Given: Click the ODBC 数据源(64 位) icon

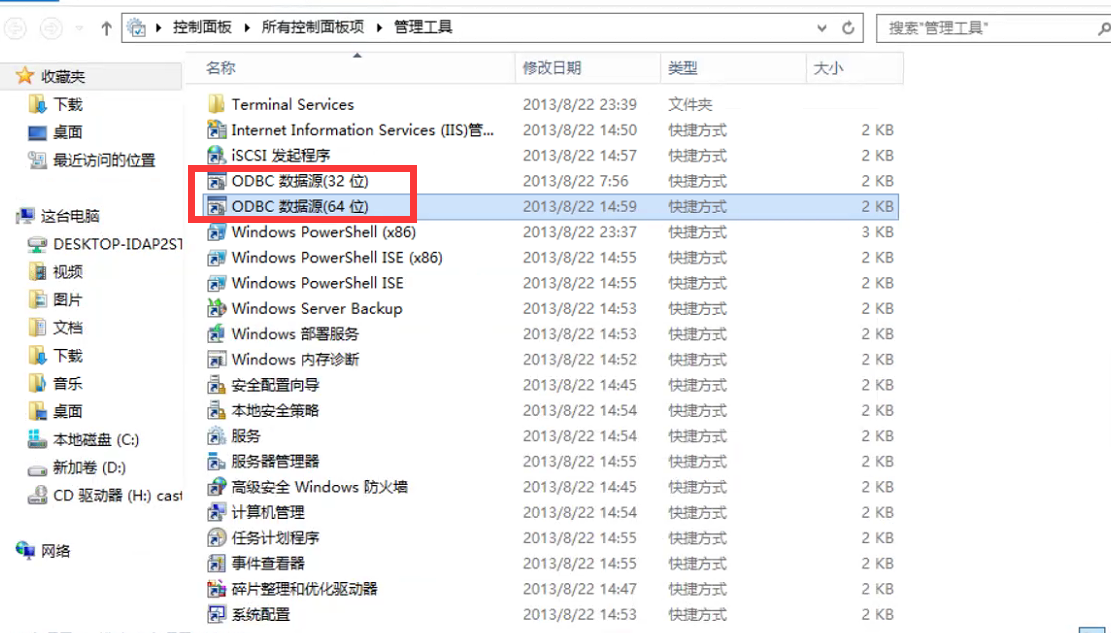Looking at the screenshot, I should [x=216, y=206].
